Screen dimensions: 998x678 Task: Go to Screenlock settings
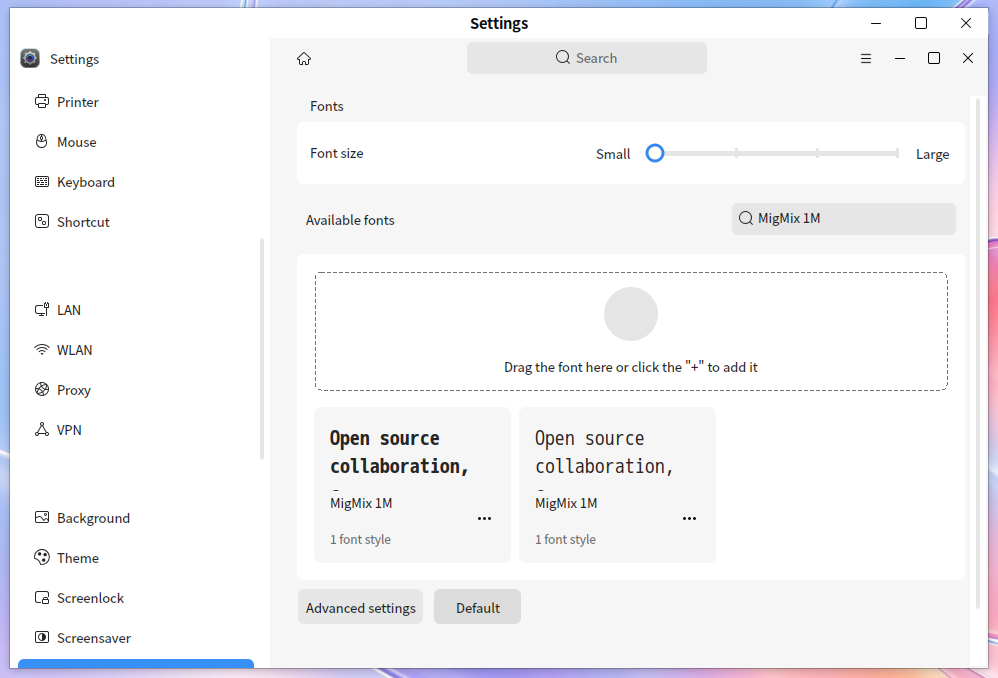[x=136, y=598]
